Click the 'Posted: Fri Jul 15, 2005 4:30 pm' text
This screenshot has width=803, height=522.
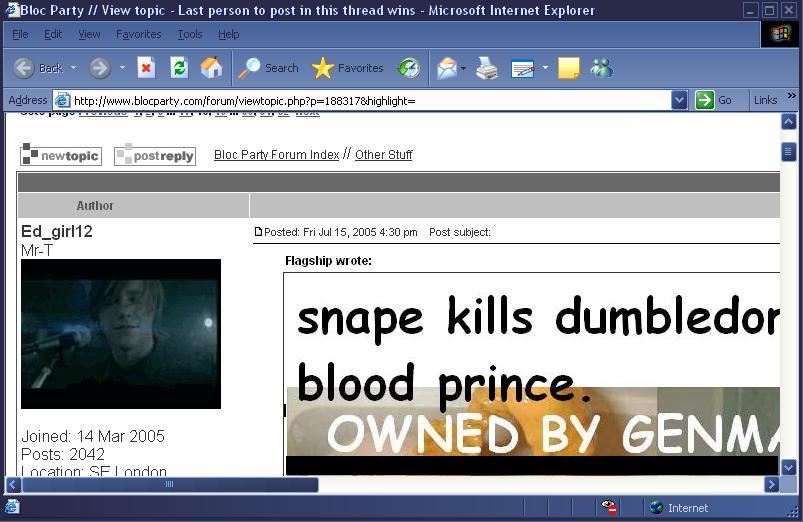pos(341,232)
